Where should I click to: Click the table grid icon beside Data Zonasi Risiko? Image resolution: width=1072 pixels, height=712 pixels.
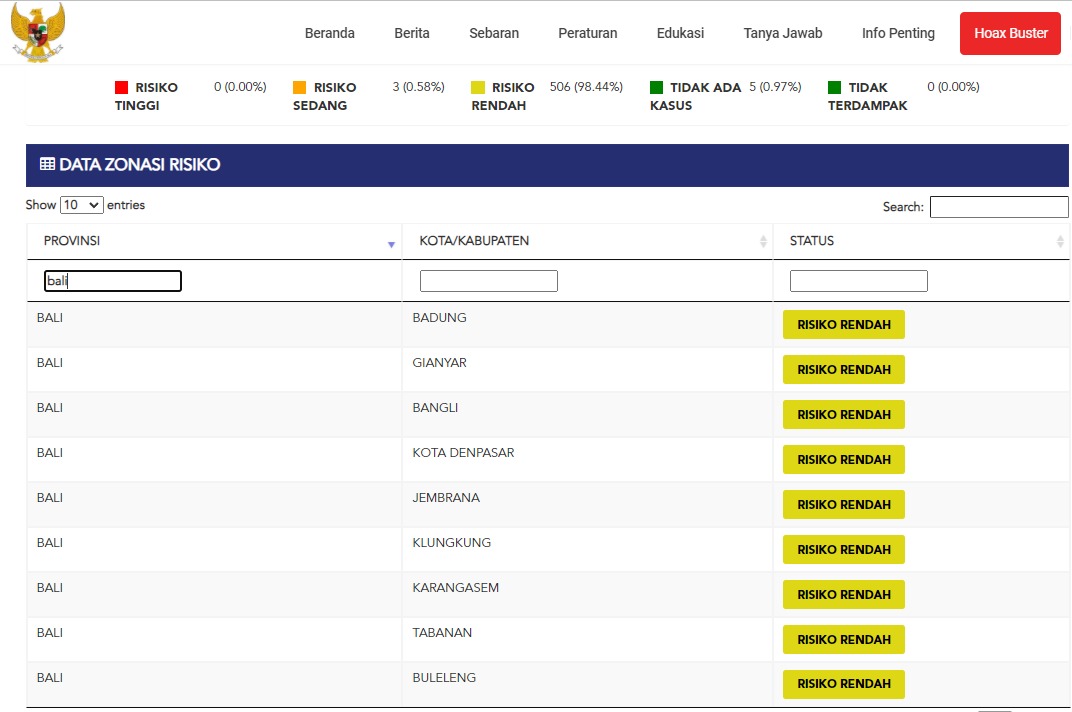(x=47, y=164)
